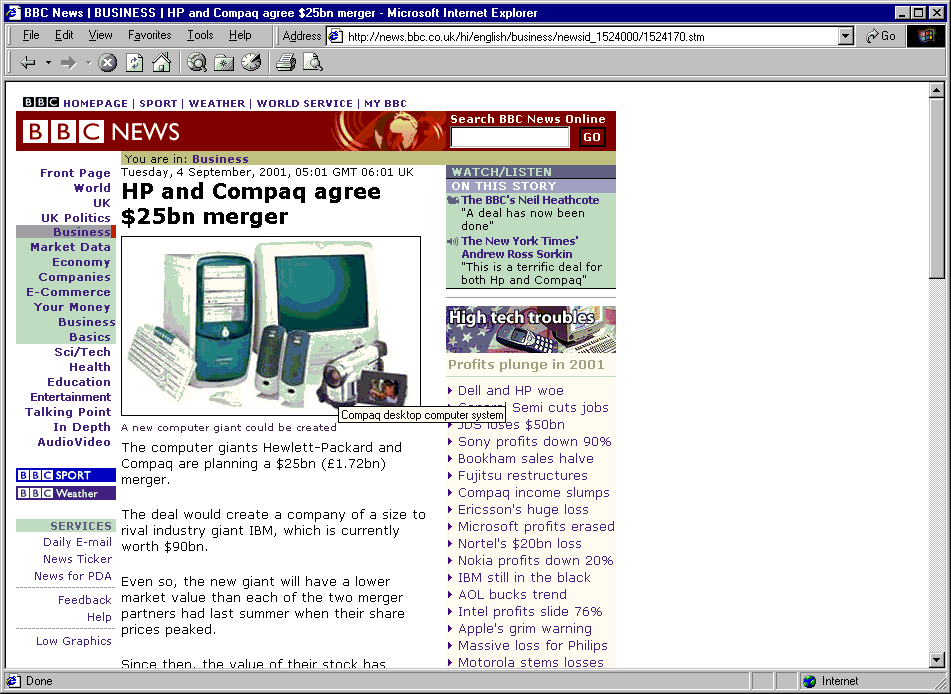Screen dimensions: 951x694
Task: Open the Intel profits slide 76% story
Action: 530,611
